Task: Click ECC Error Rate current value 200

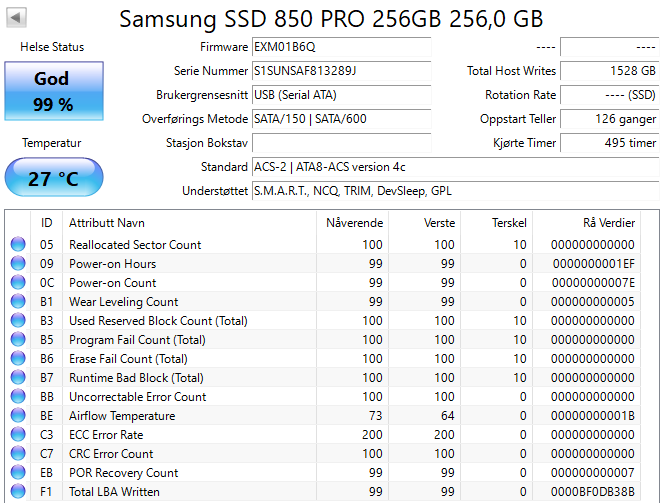Action: tap(372, 435)
